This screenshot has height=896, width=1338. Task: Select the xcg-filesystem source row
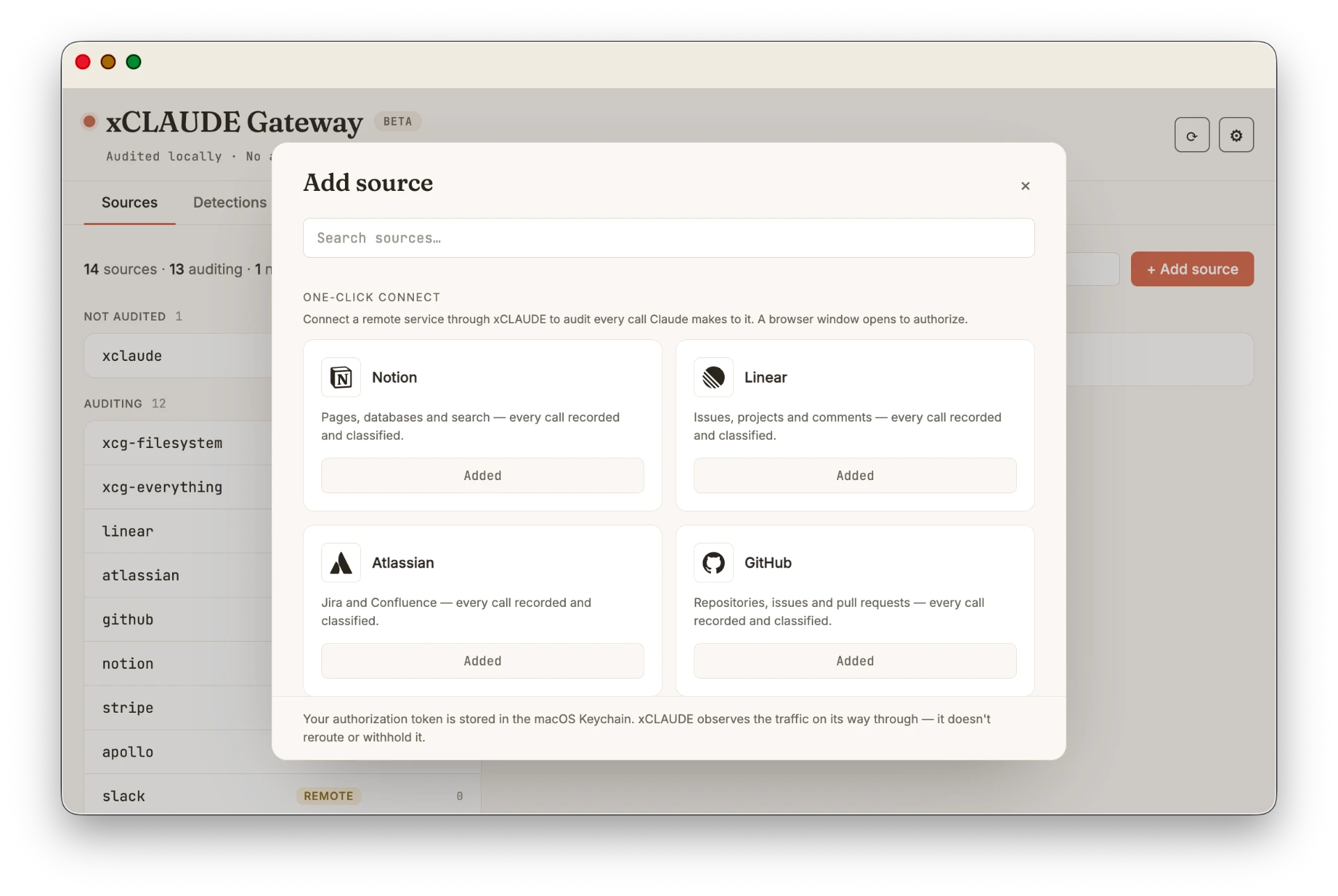(178, 442)
